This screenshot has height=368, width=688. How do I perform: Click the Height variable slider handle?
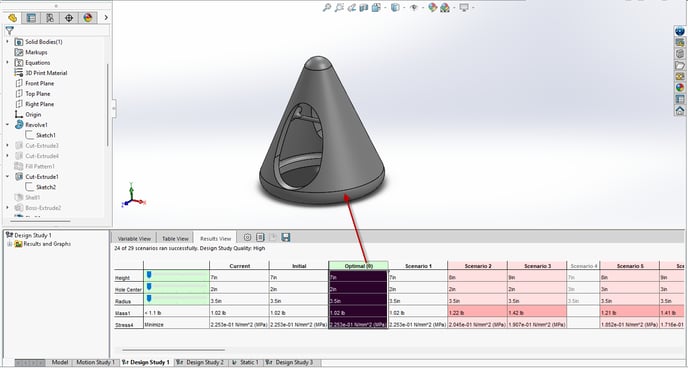[149, 274]
